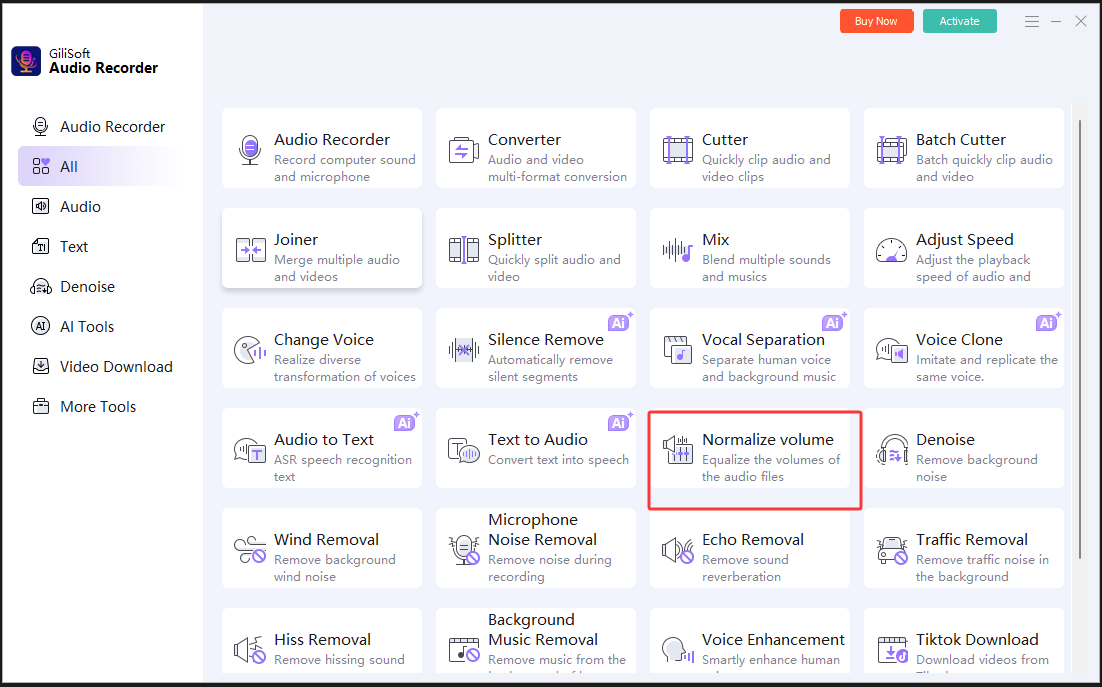The height and width of the screenshot is (687, 1102).
Task: Open the Text to Audio card title
Action: (538, 440)
